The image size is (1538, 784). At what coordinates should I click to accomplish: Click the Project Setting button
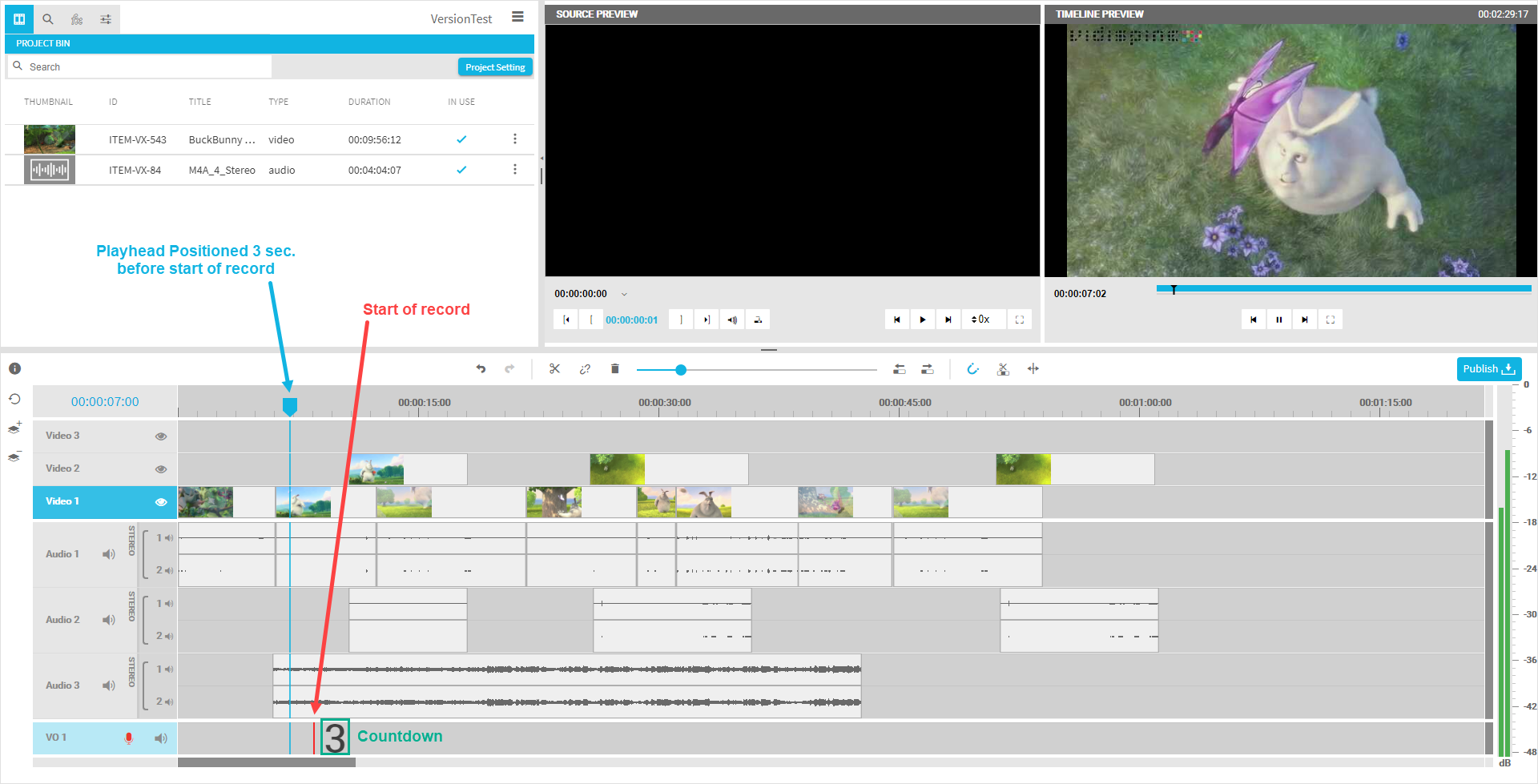click(495, 67)
